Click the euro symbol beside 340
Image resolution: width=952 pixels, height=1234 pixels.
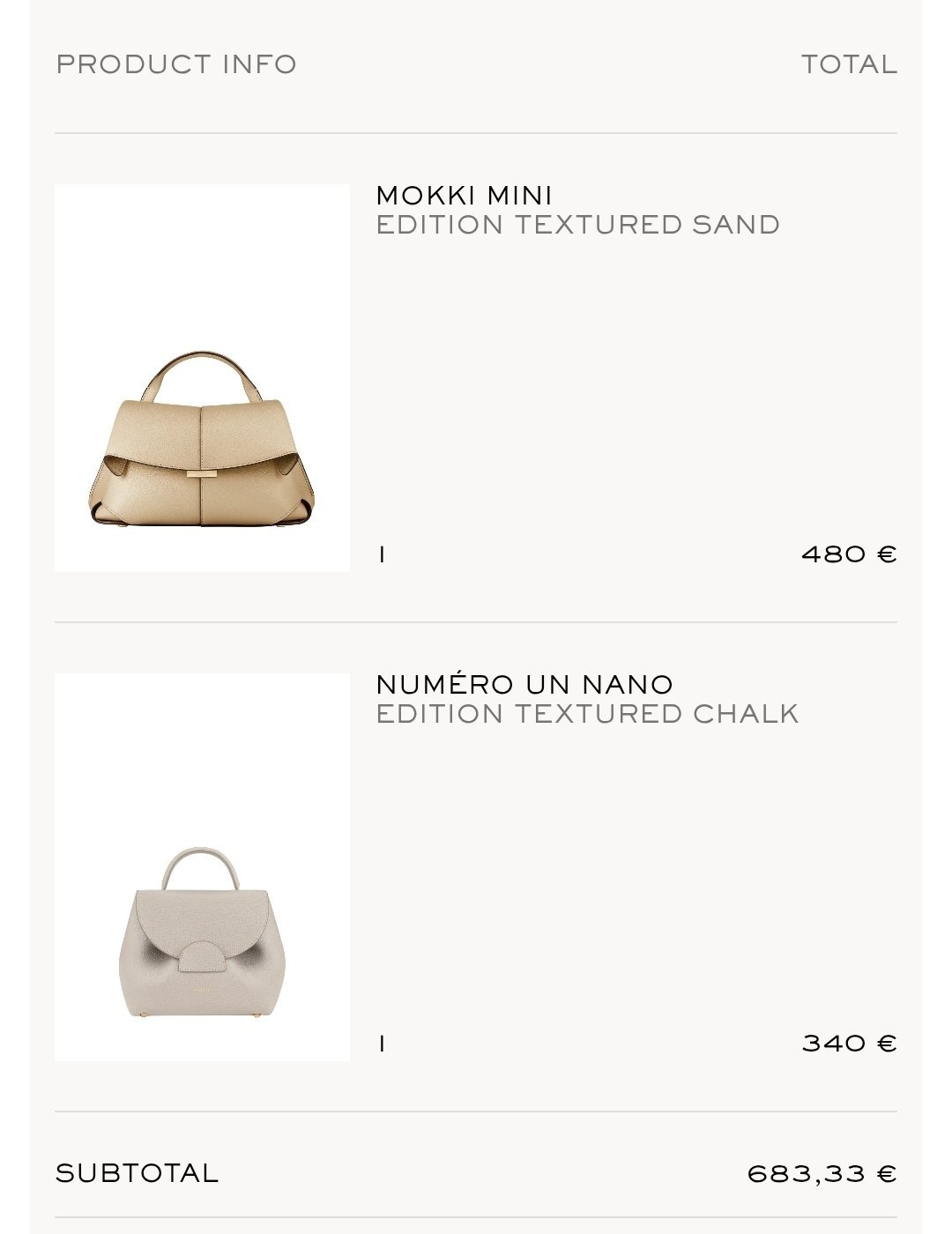point(888,1044)
